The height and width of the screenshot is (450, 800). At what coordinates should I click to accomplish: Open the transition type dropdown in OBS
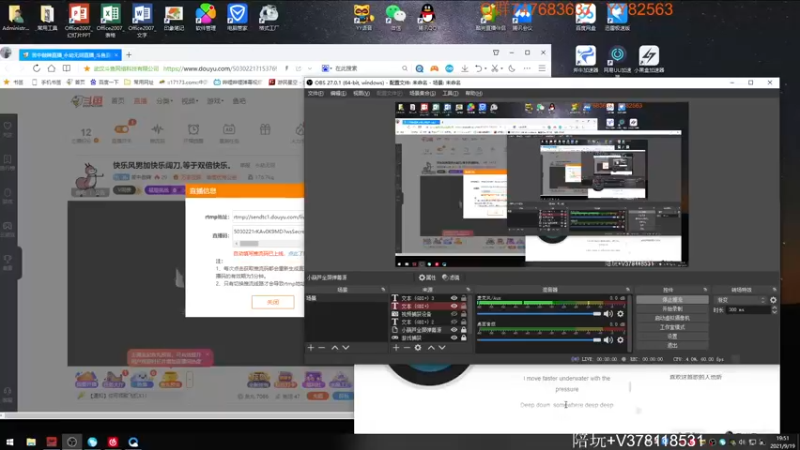[x=741, y=300]
